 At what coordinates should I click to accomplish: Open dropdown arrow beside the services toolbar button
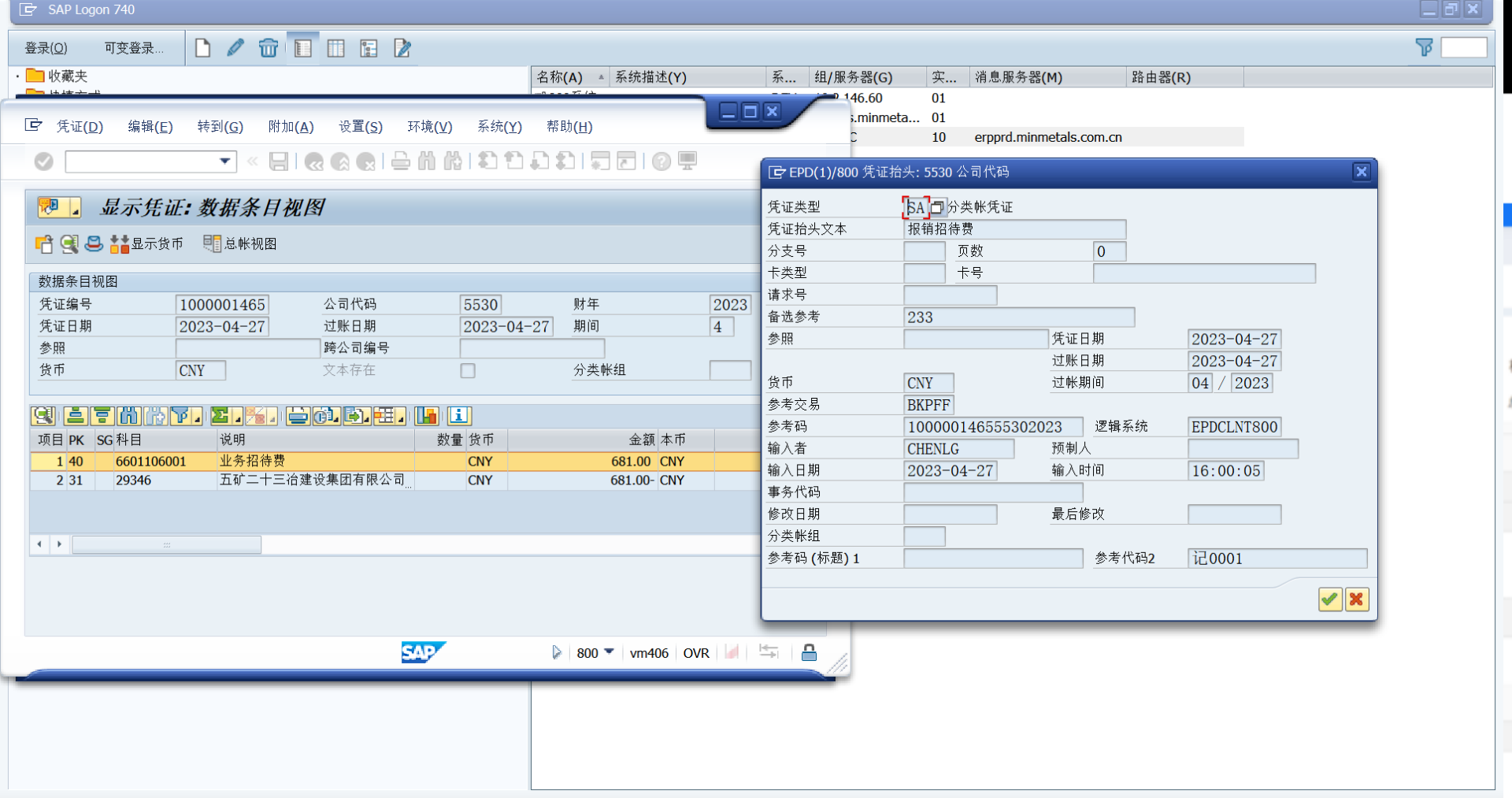[76, 208]
